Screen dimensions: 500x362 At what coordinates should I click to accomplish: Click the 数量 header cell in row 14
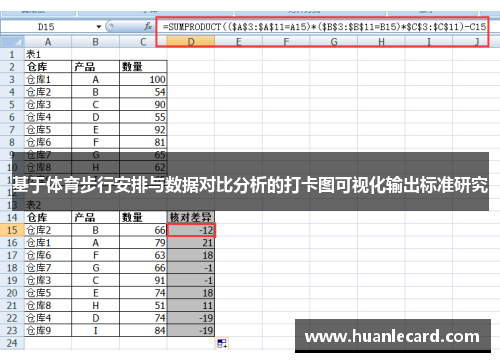pyautogui.click(x=143, y=217)
